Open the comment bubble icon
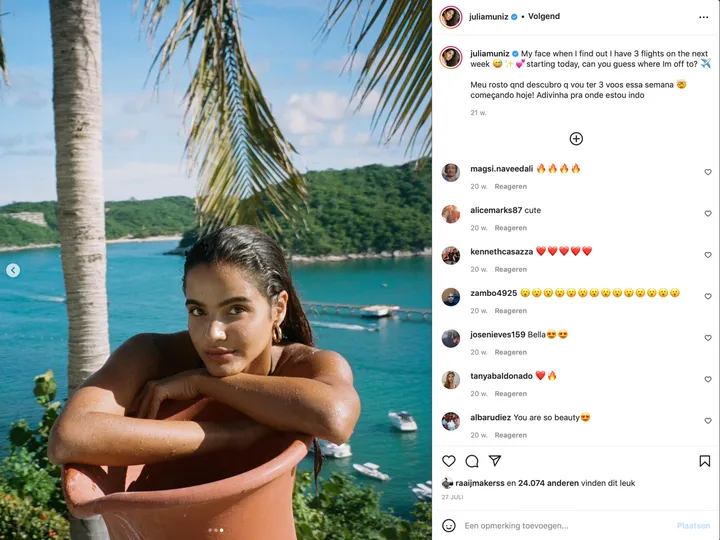The image size is (720, 540). [x=472, y=461]
